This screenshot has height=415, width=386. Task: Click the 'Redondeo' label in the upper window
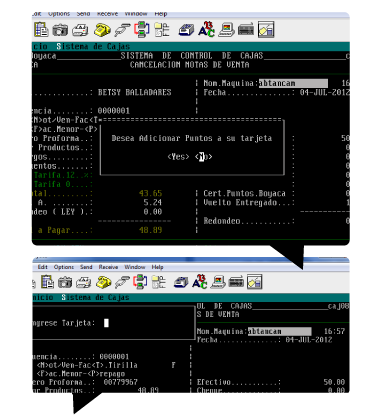pos(222,221)
